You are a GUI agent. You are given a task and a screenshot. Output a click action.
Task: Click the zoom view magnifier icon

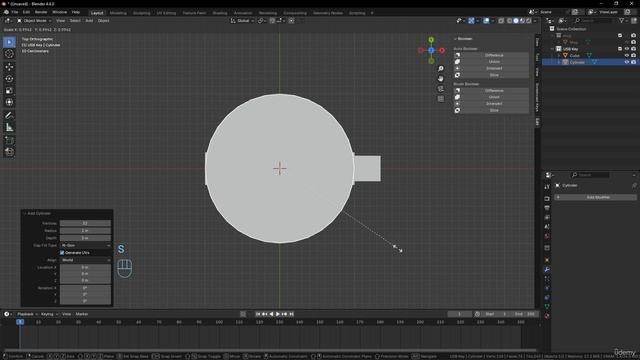[x=441, y=69]
